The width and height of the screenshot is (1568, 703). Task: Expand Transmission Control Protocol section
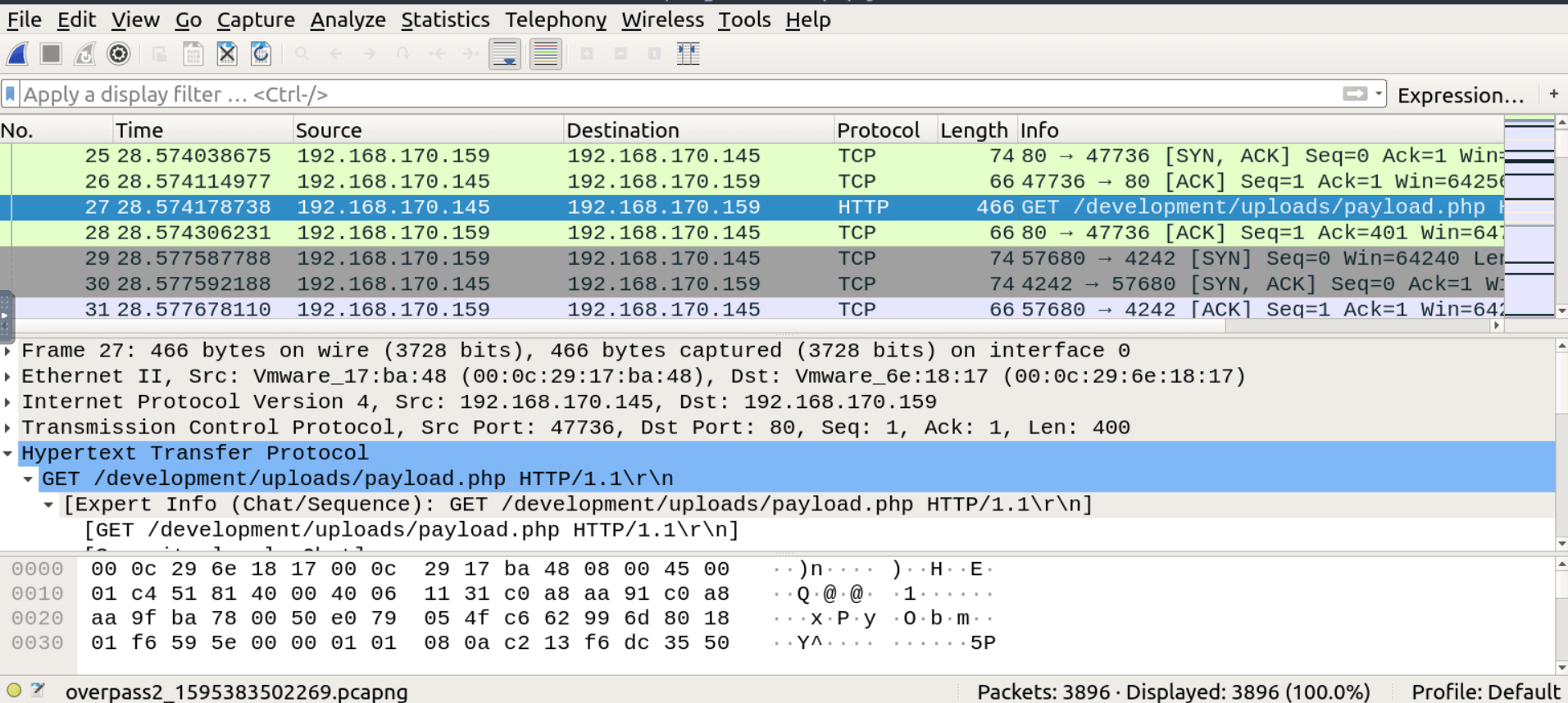8,428
